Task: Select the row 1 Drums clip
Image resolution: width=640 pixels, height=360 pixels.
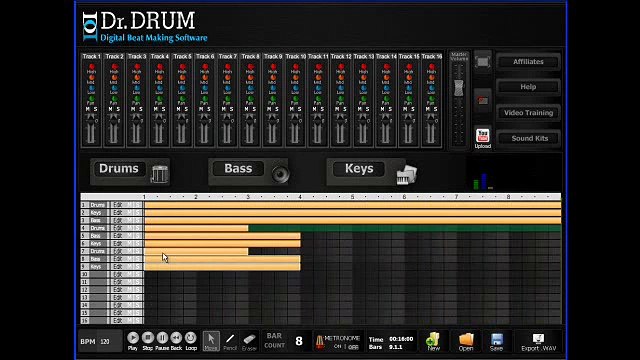Action: point(353,205)
